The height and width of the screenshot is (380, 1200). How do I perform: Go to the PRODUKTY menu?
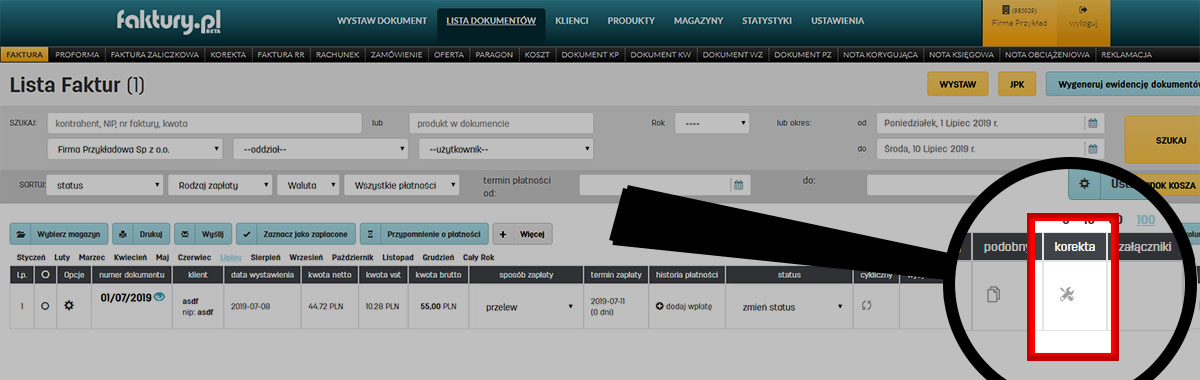pos(631,20)
